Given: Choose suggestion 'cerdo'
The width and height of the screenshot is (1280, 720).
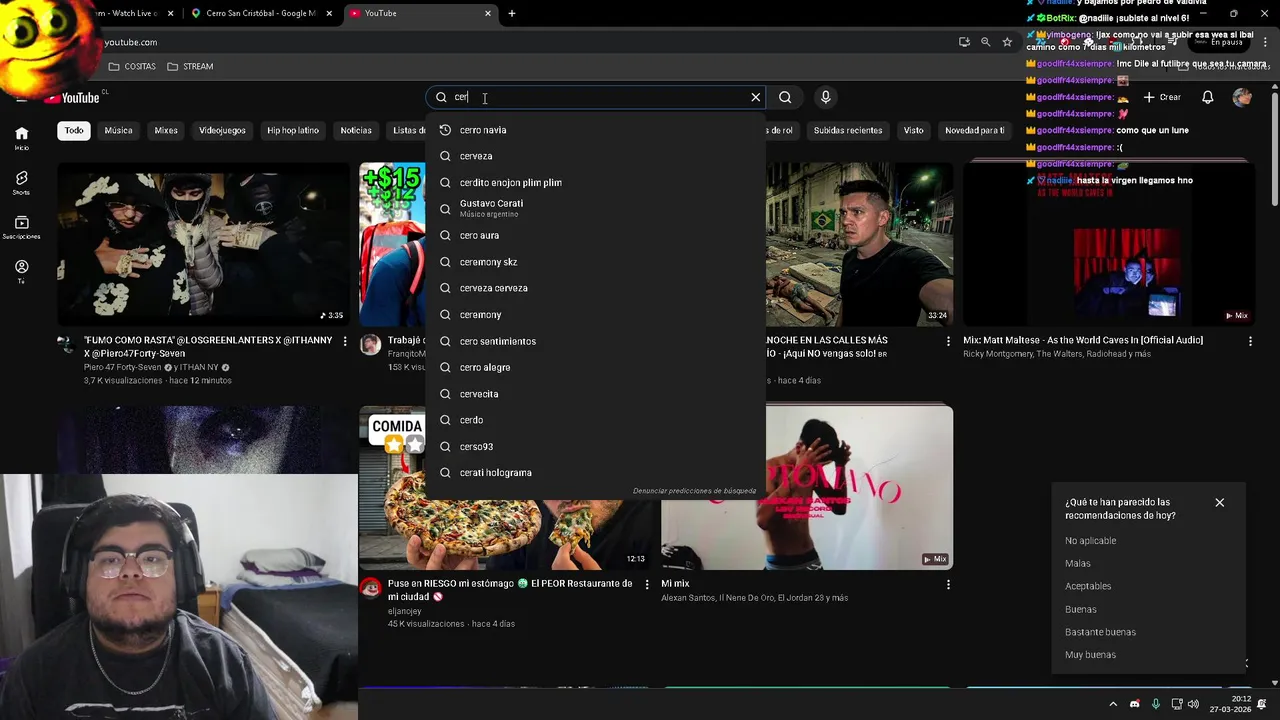Looking at the screenshot, I should tap(595, 420).
